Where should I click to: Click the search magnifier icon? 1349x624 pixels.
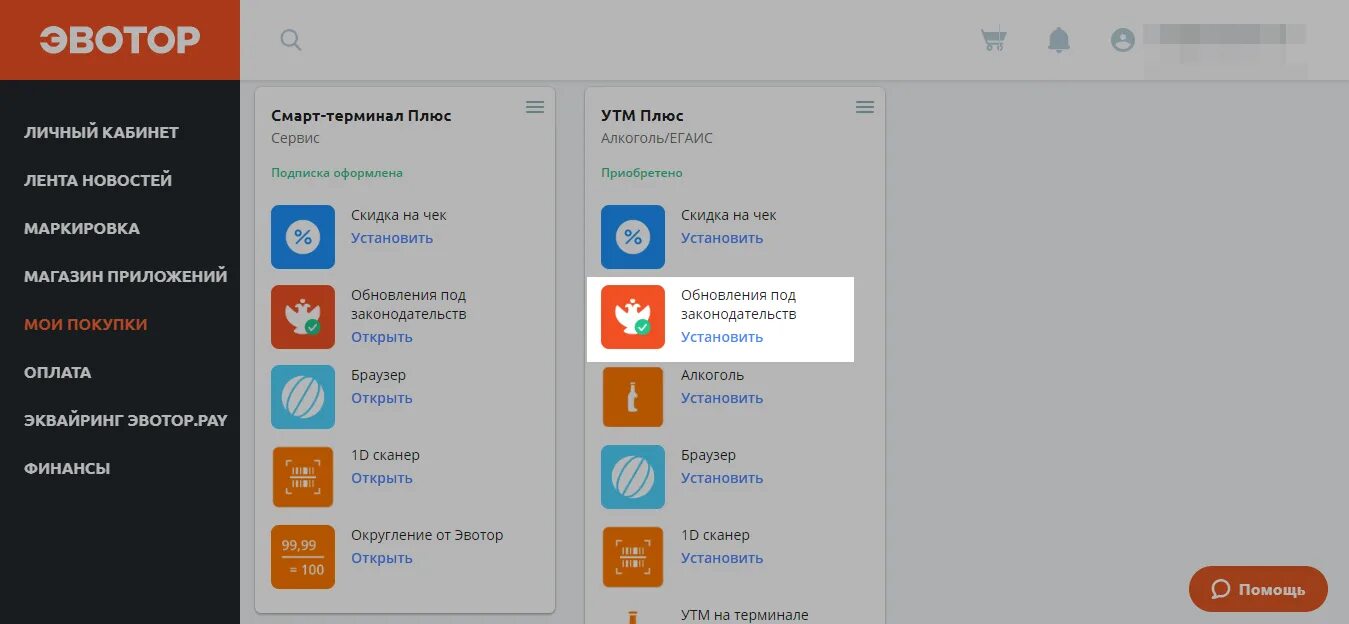click(290, 40)
